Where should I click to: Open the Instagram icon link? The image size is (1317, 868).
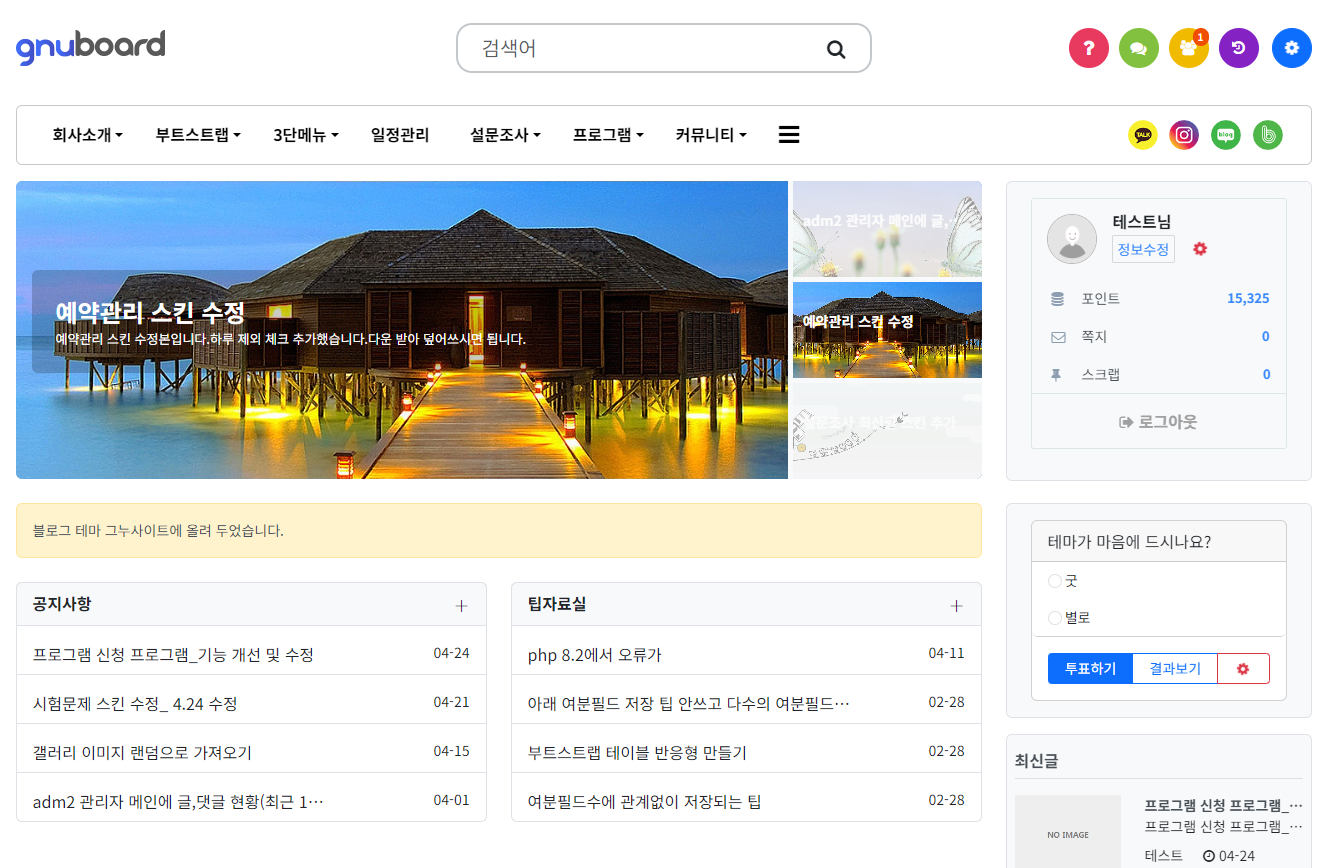(1184, 135)
